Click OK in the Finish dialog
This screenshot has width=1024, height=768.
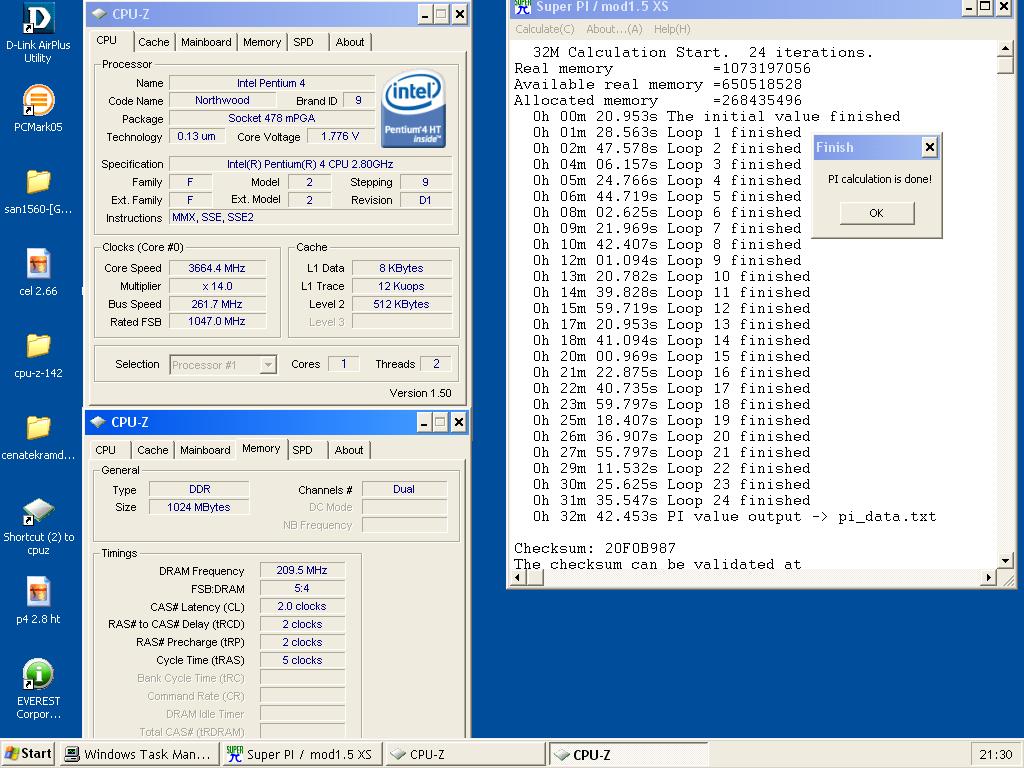click(x=876, y=213)
